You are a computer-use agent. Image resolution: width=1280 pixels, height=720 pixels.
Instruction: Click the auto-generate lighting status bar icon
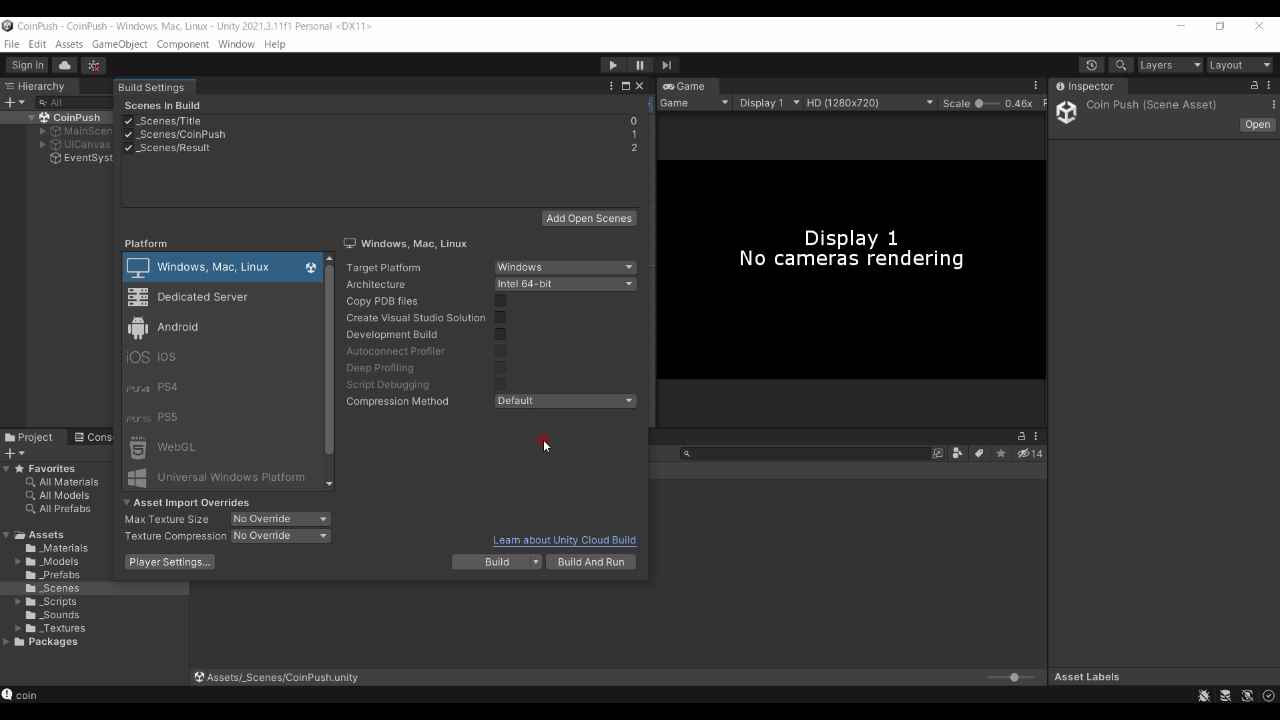[x=1247, y=696]
